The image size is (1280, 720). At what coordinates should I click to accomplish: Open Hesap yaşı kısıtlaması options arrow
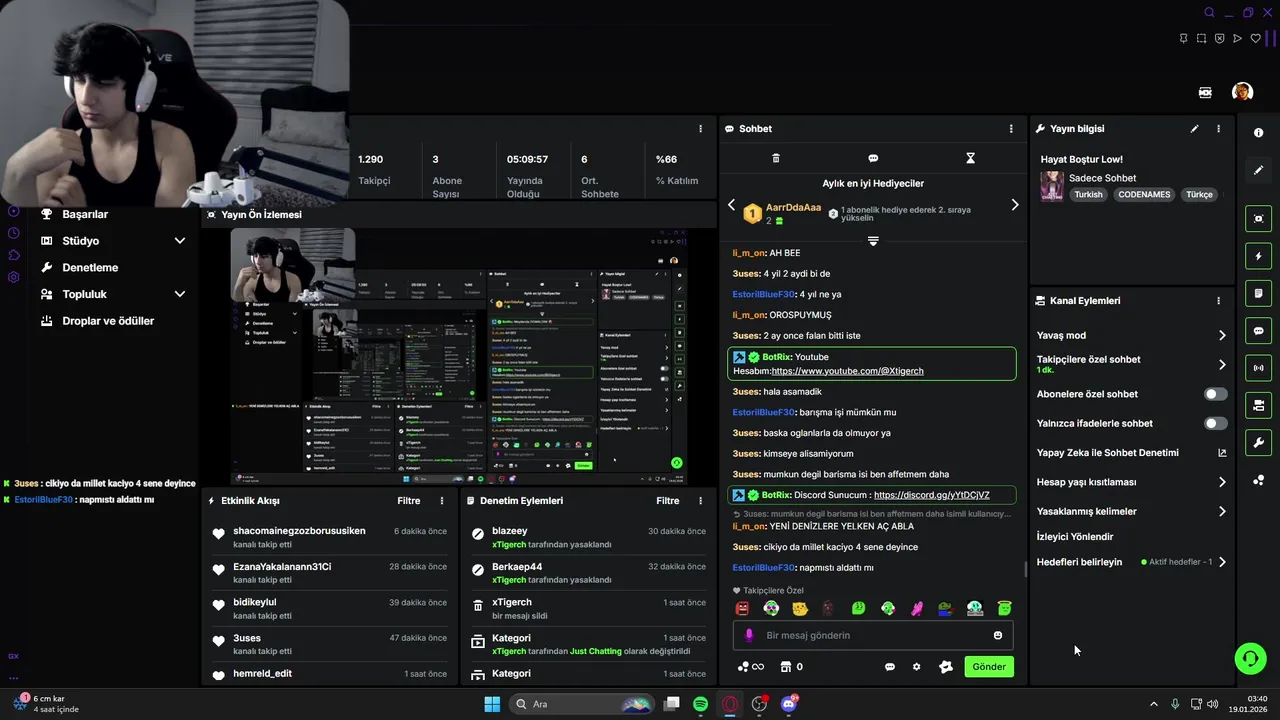click(x=1222, y=482)
